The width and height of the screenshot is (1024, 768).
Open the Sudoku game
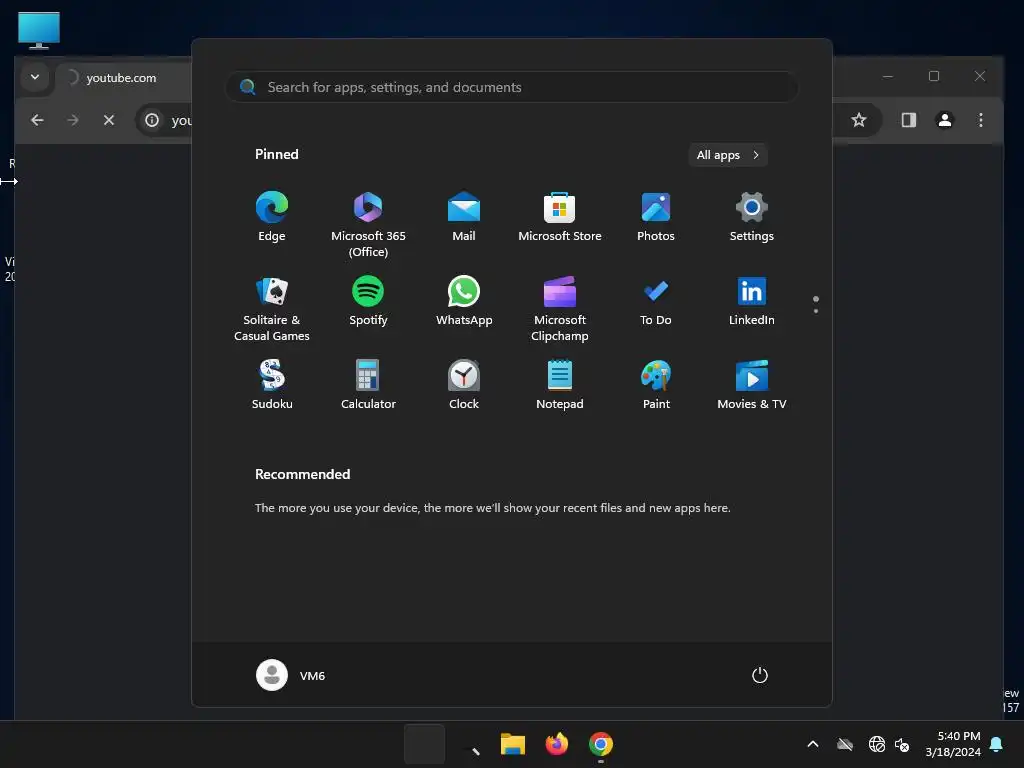(x=272, y=385)
